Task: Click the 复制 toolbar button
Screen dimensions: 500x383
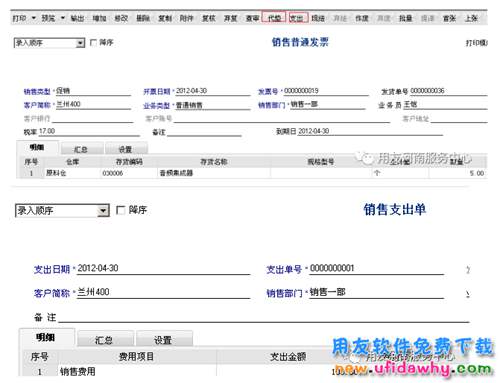Action: click(x=165, y=18)
